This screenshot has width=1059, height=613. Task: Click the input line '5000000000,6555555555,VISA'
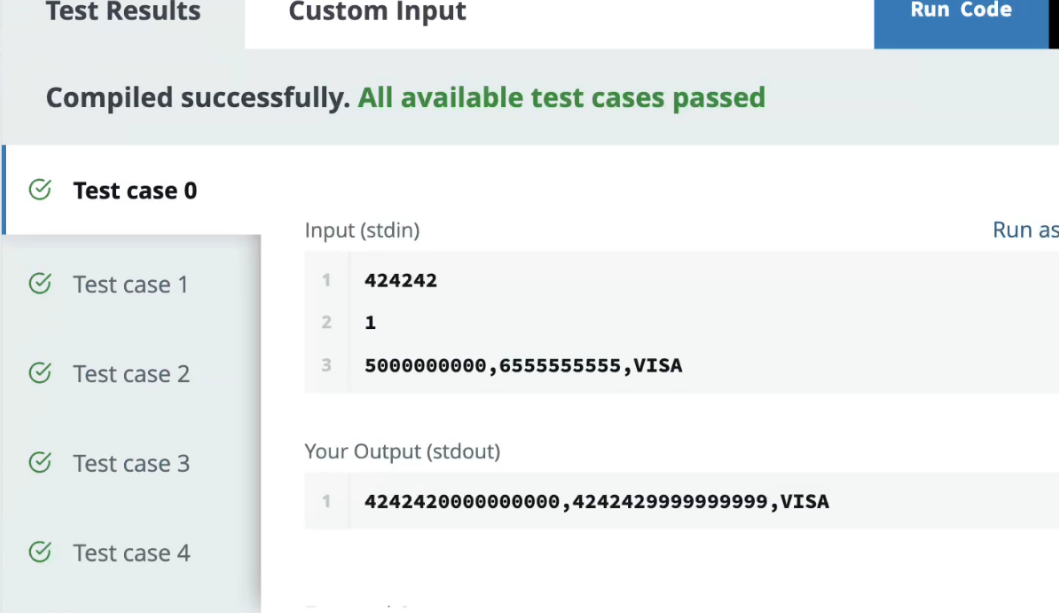[x=523, y=365]
